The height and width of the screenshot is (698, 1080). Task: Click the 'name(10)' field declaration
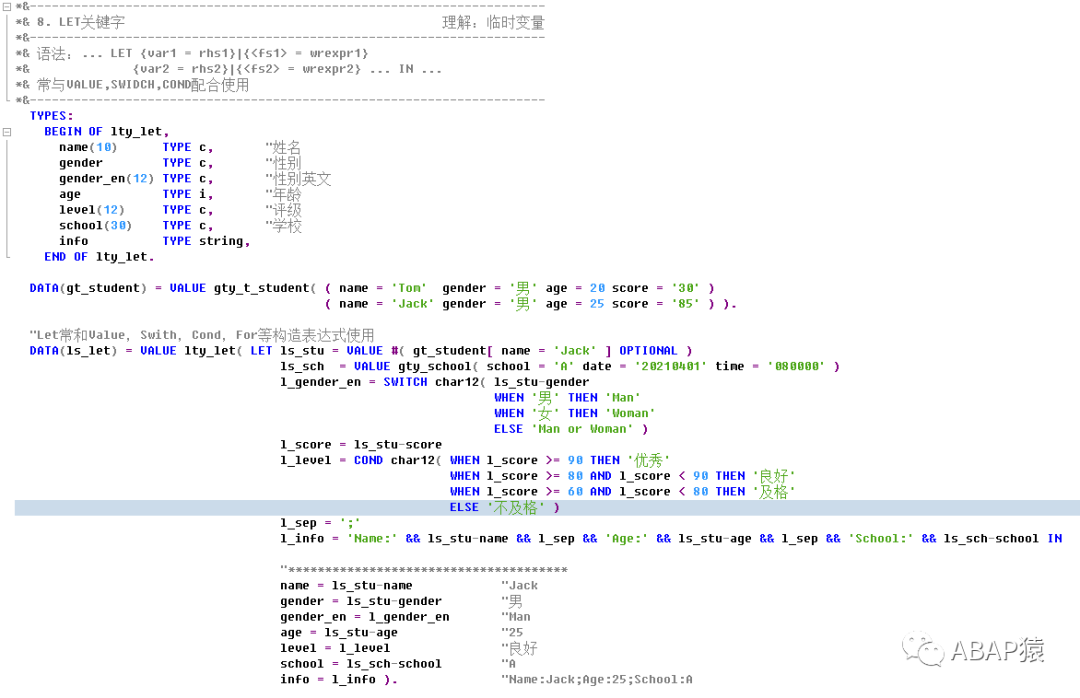[87, 147]
